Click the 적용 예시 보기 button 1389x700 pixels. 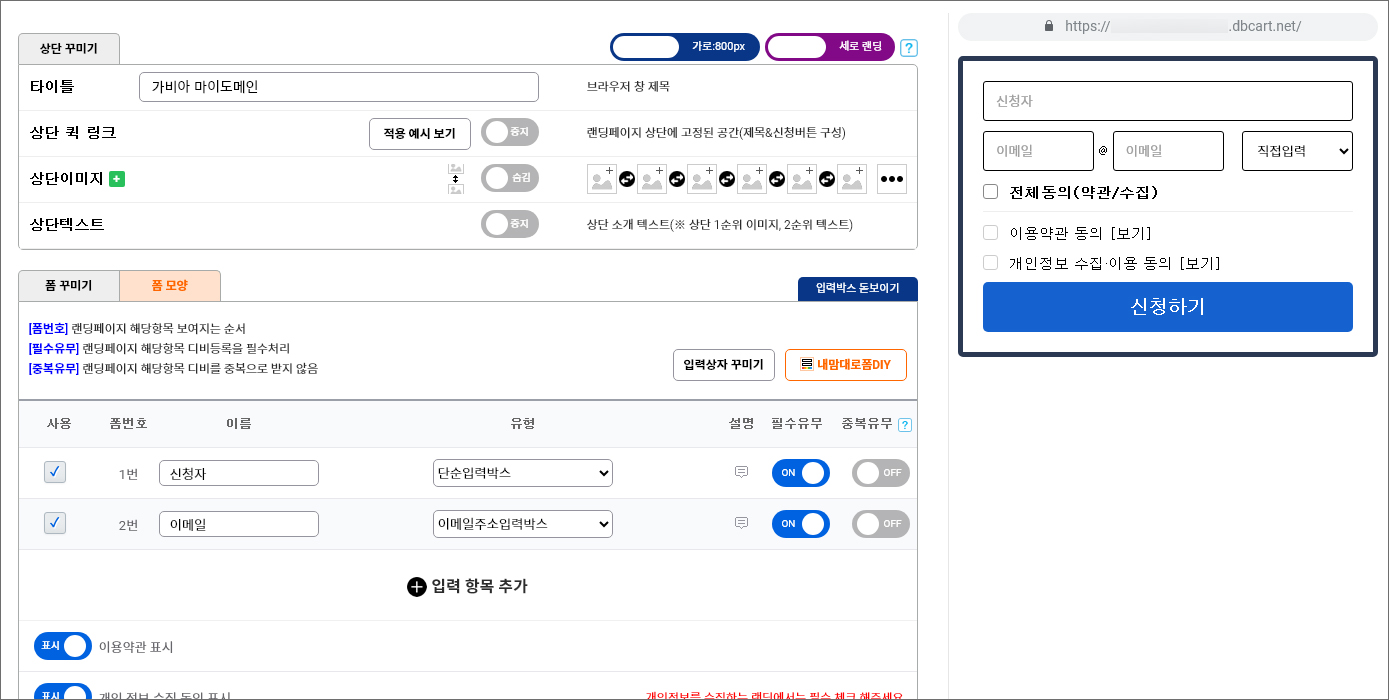[x=420, y=134]
